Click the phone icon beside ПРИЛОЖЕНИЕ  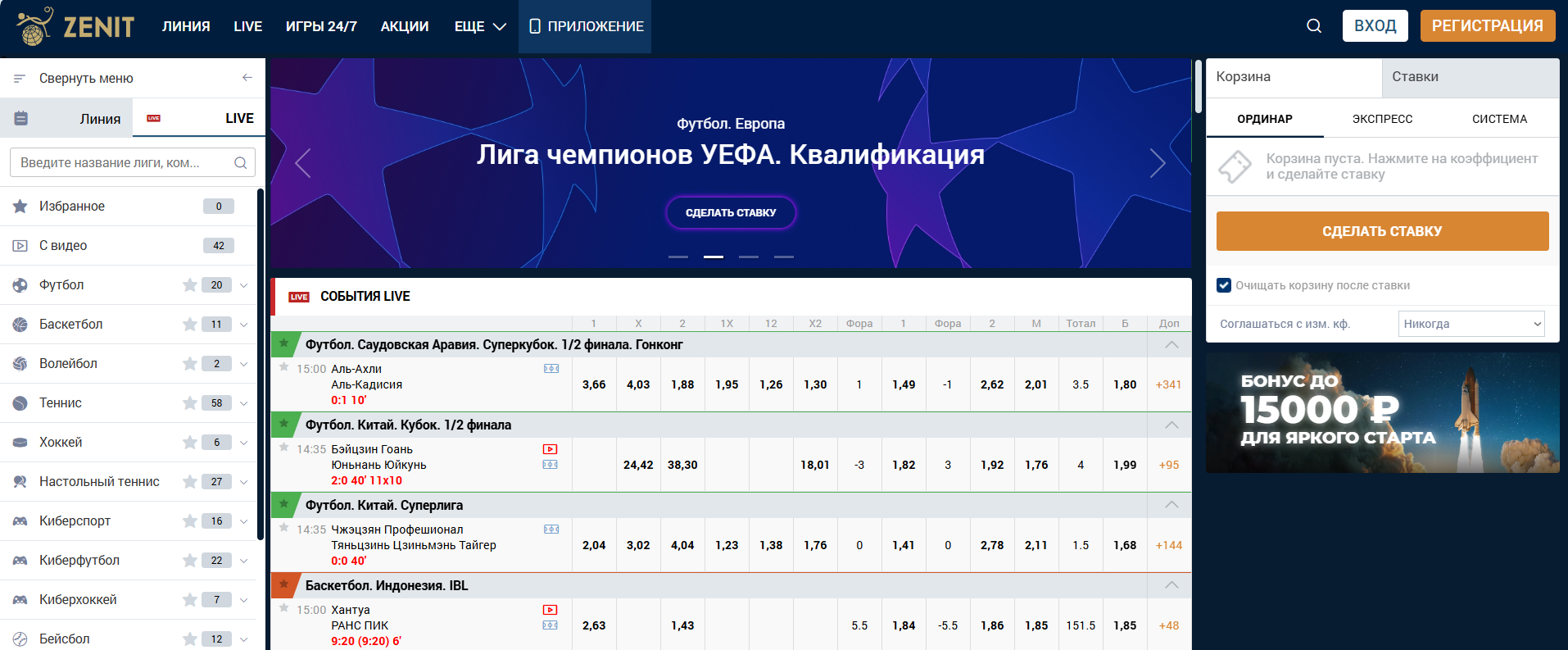[x=535, y=26]
